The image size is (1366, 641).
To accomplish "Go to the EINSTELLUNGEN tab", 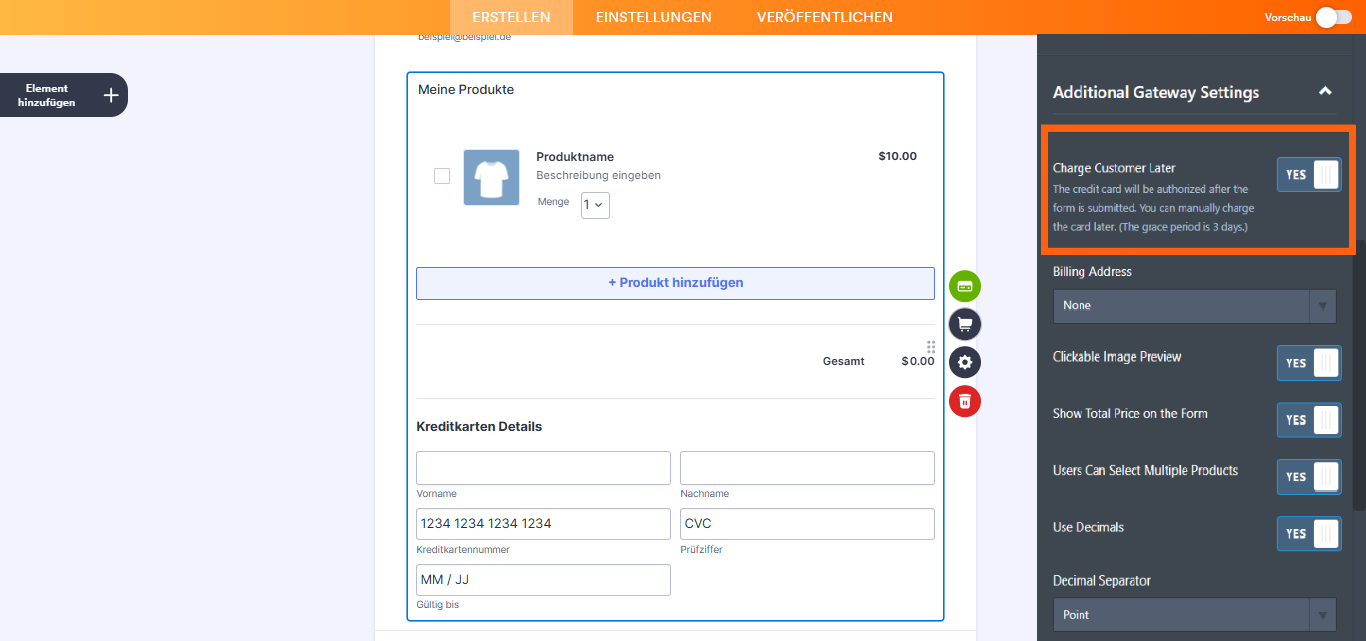I will pyautogui.click(x=654, y=17).
